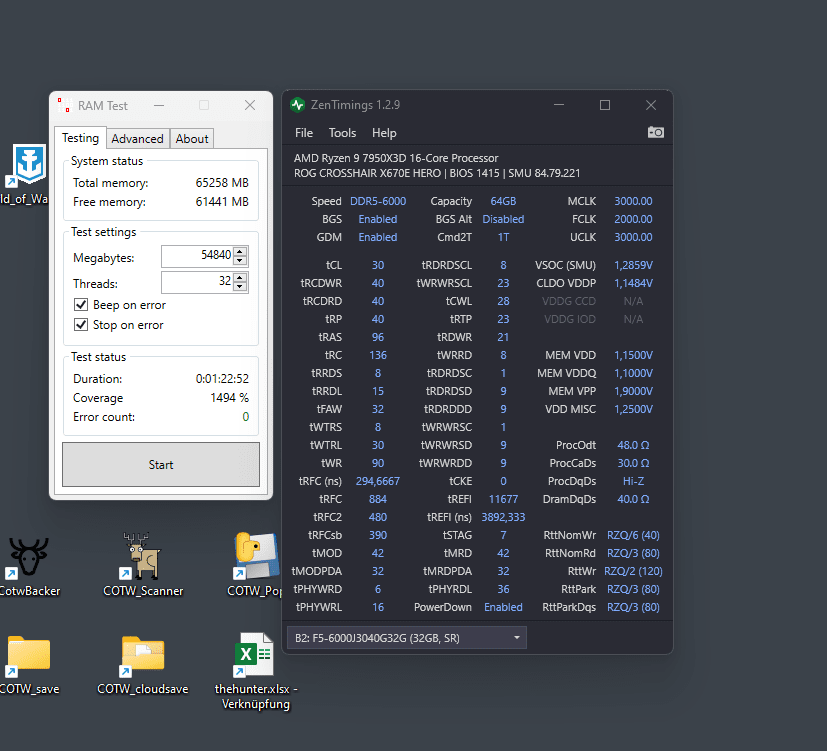Click the DramDqDs value 40.0 Ω

pyautogui.click(x=633, y=499)
